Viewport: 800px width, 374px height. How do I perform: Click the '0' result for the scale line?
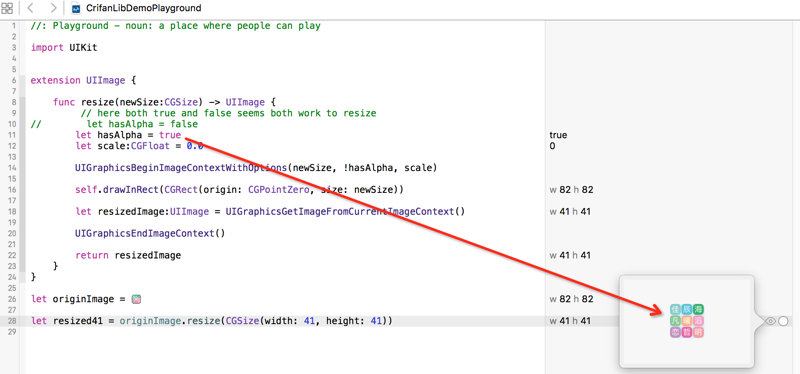point(553,146)
